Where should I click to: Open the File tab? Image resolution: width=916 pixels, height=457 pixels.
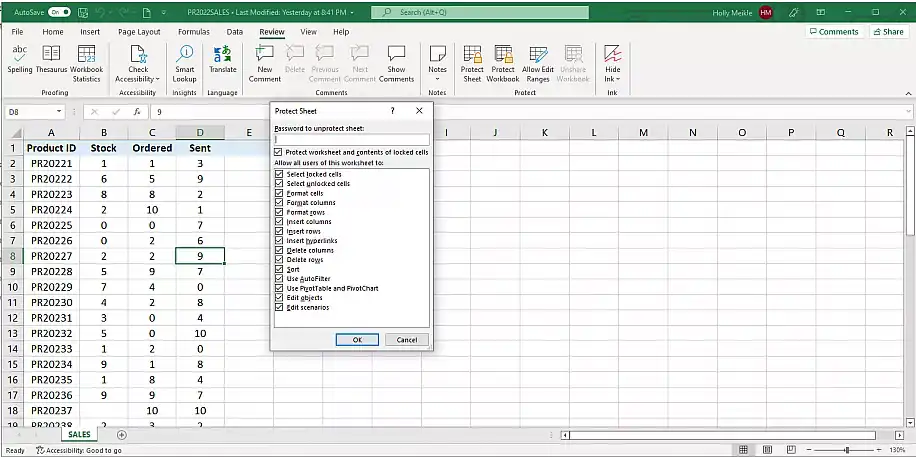pos(18,32)
